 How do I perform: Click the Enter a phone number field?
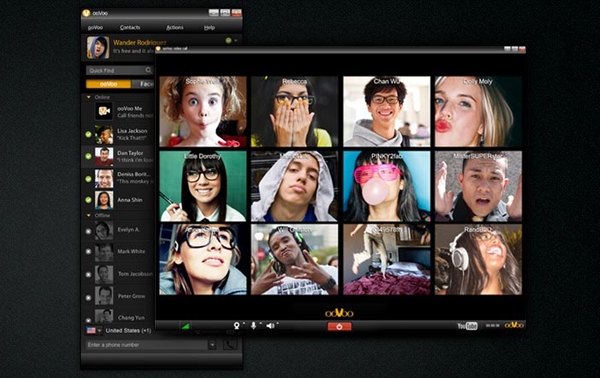point(147,345)
